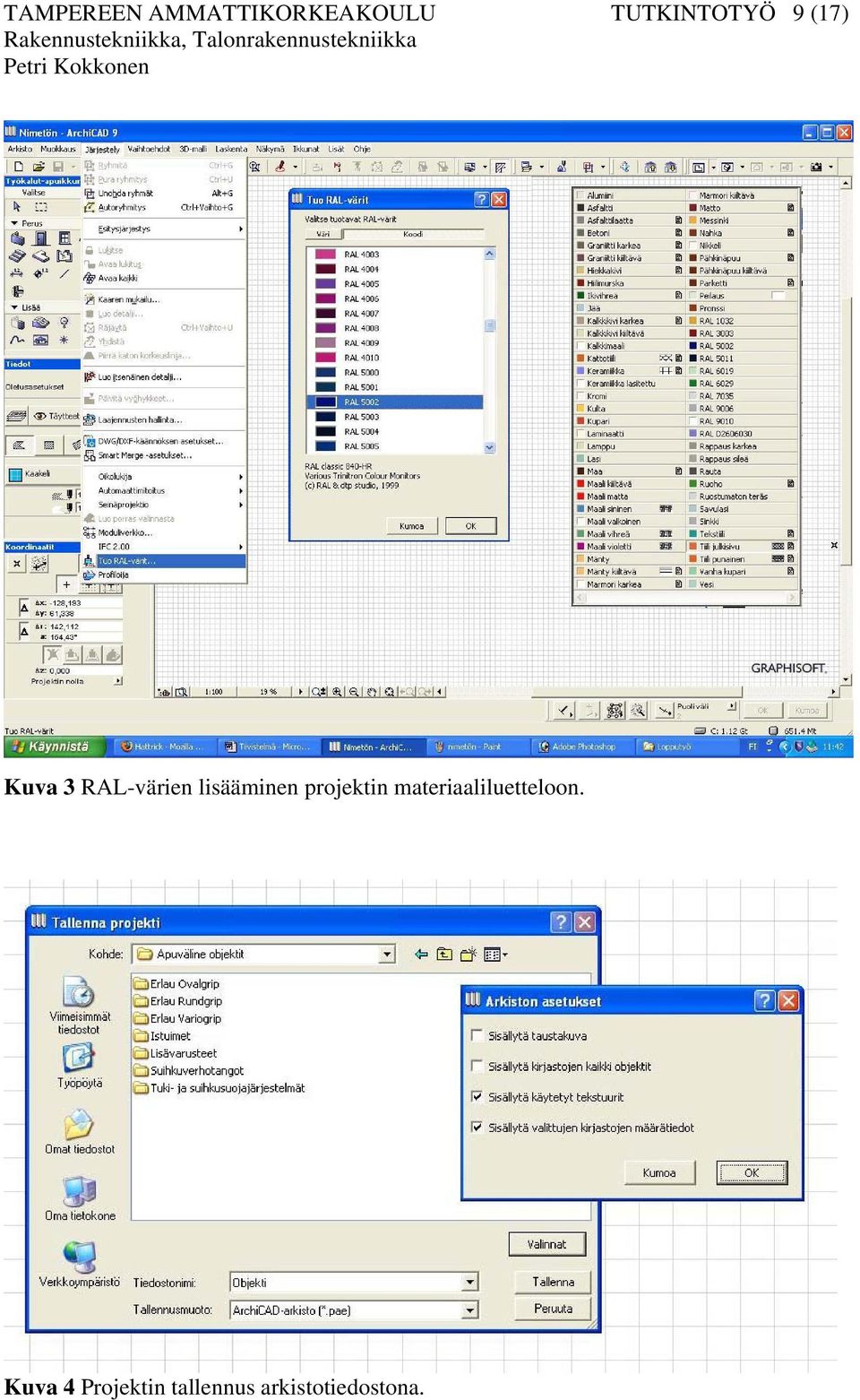Select the Spline tool in Lisää toolbox
Viewport: 860px width, 1400px height.
tap(18, 340)
